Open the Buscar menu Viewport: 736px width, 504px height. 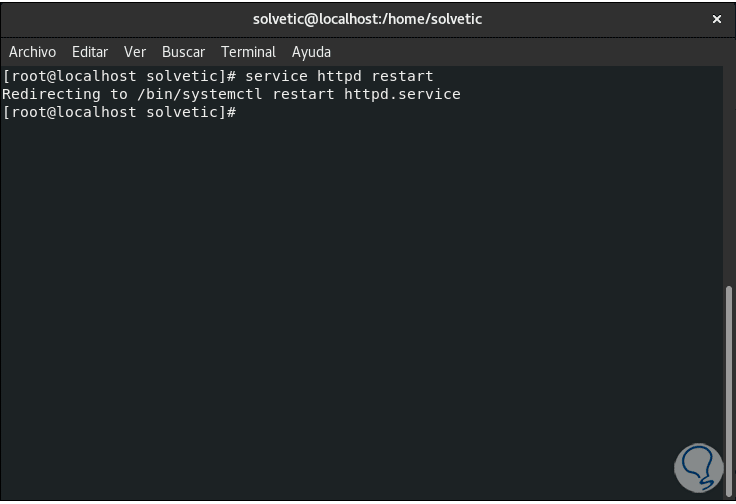[x=183, y=52]
